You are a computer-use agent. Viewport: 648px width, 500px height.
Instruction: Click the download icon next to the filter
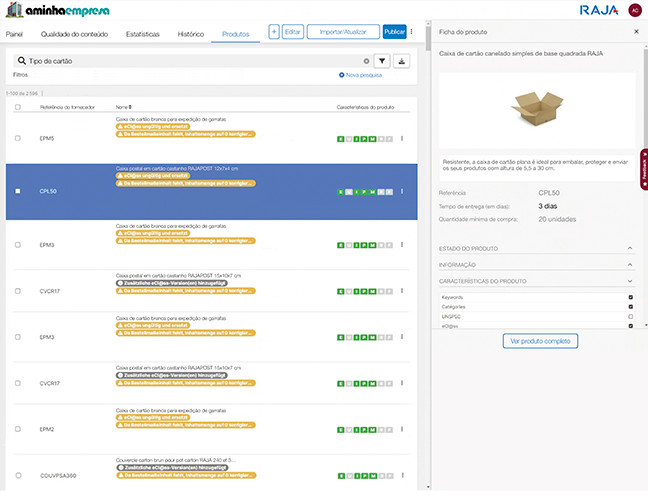click(401, 61)
